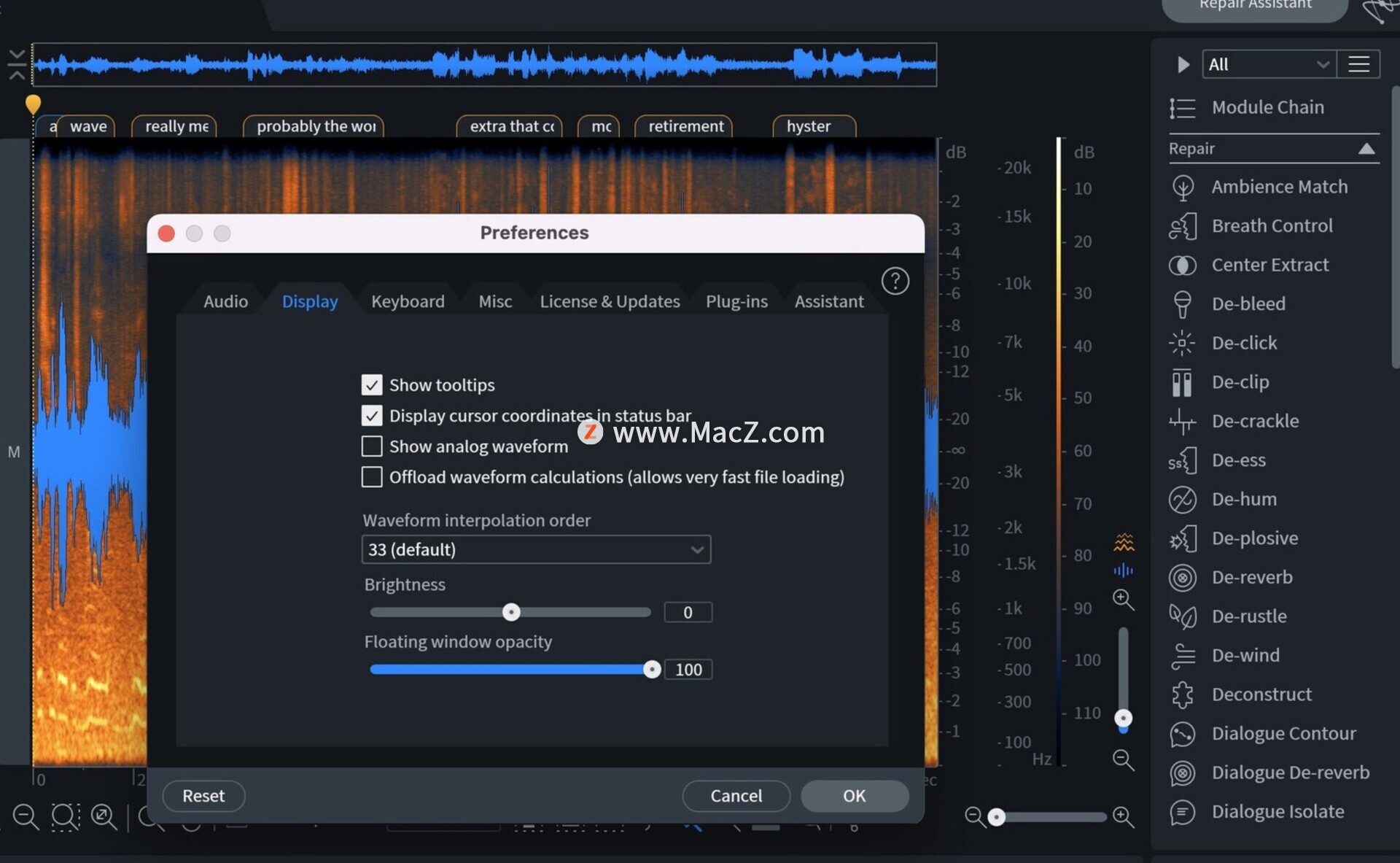Open the Plug-ins preferences tab
This screenshot has height=863, width=1400.
click(736, 301)
